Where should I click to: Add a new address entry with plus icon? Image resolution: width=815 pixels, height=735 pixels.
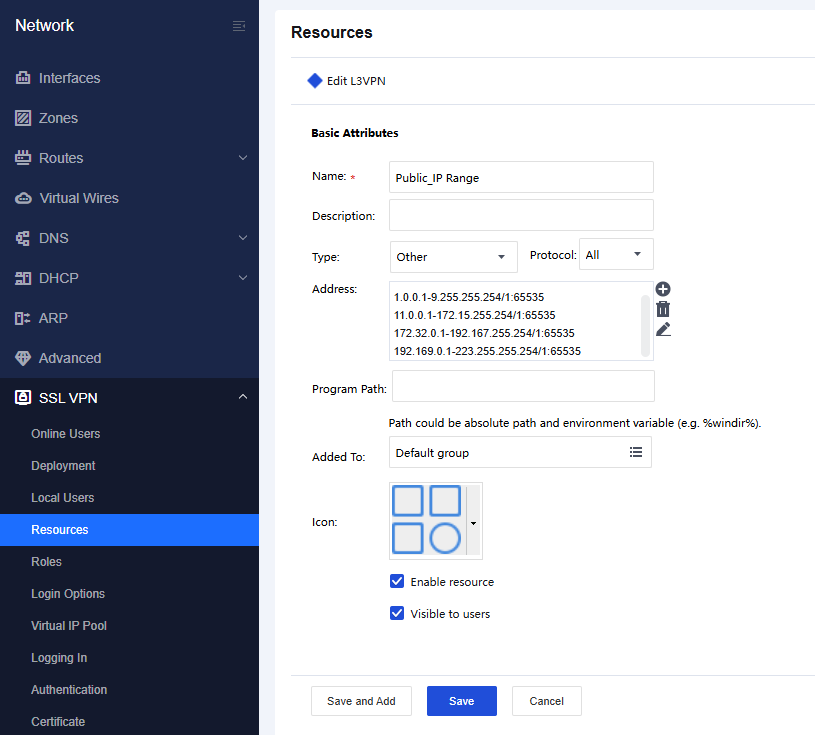[x=663, y=289]
